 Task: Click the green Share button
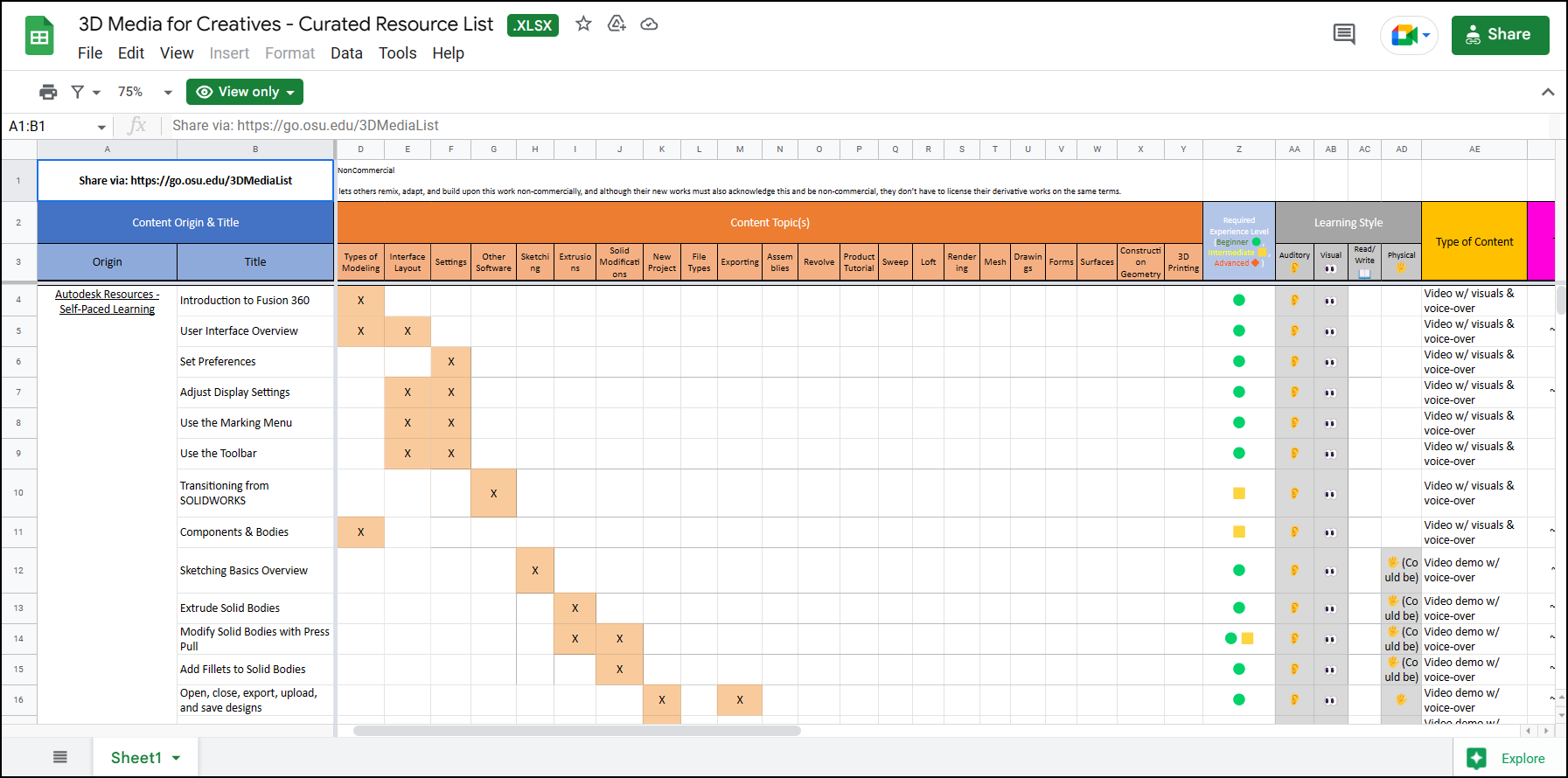[1501, 35]
